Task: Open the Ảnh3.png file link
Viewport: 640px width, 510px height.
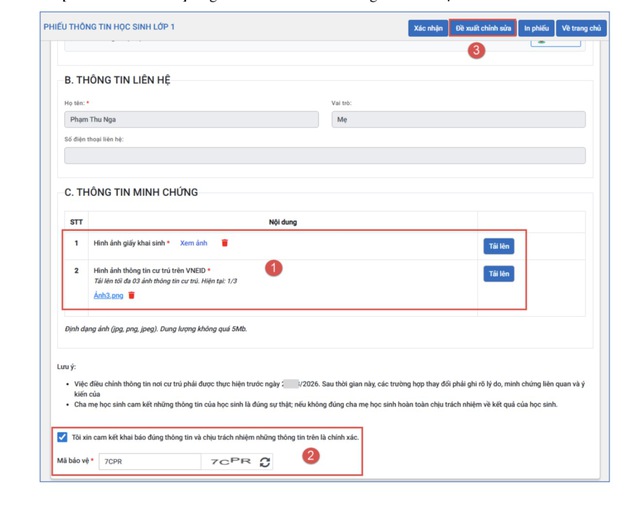Action: tap(107, 295)
